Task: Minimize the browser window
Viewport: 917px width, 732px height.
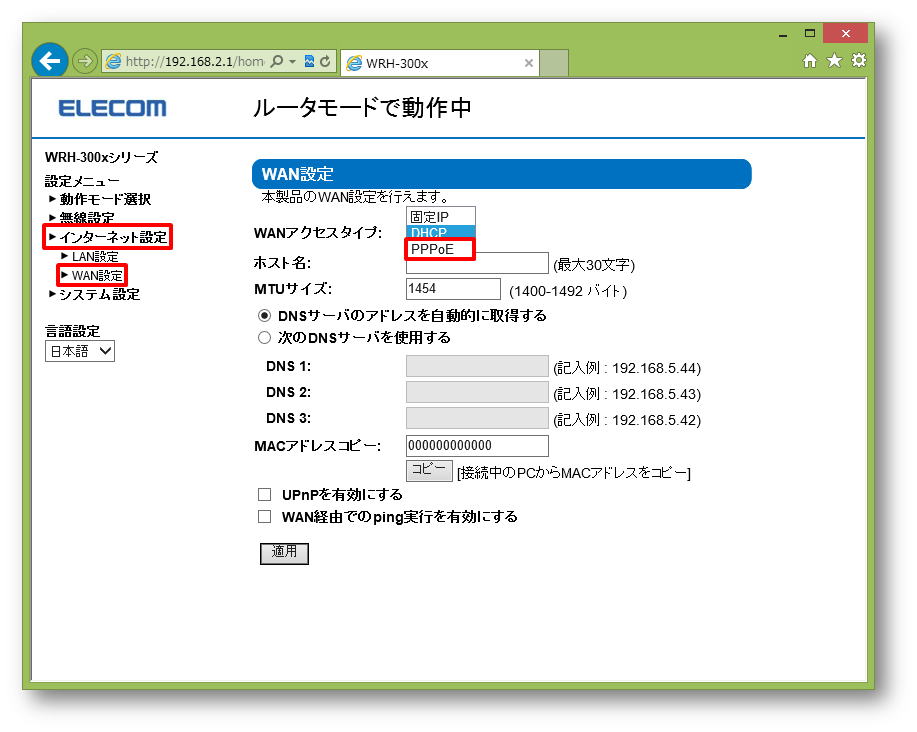Action: point(782,34)
